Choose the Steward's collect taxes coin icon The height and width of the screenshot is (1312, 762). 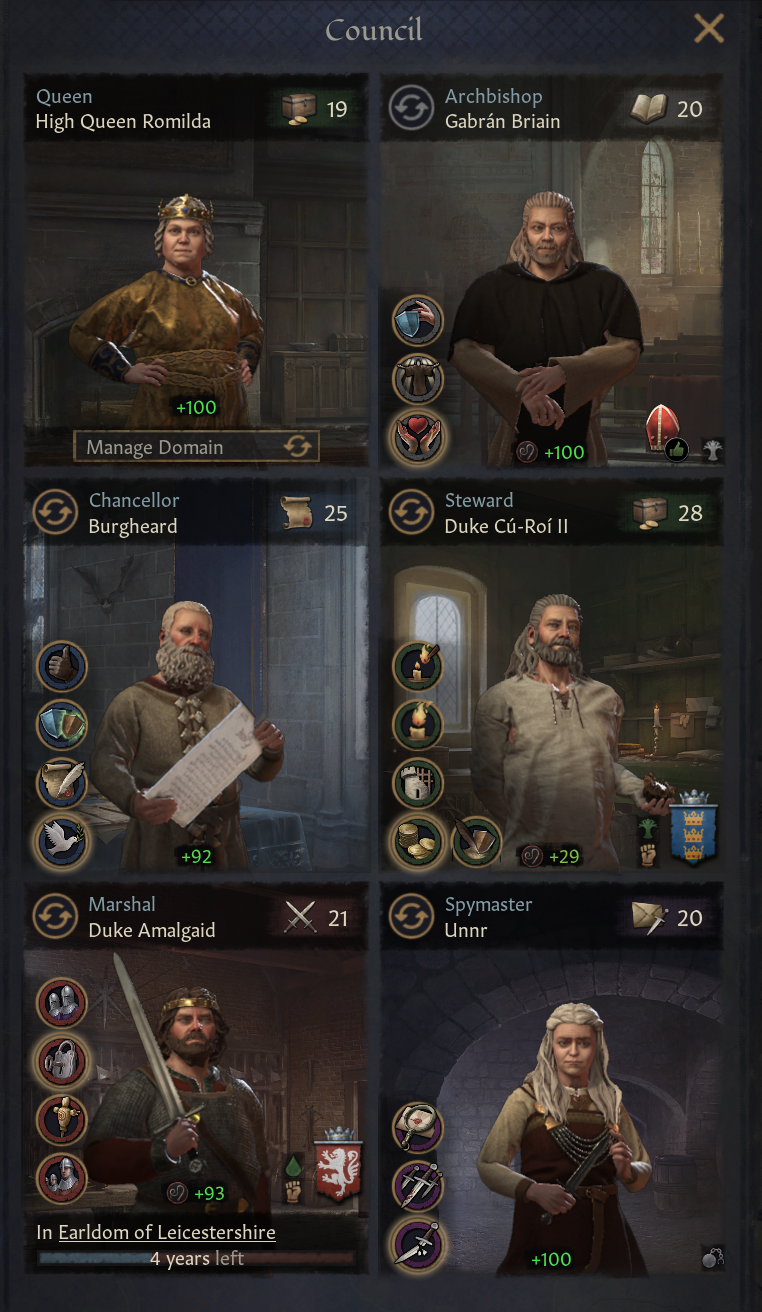coord(418,840)
